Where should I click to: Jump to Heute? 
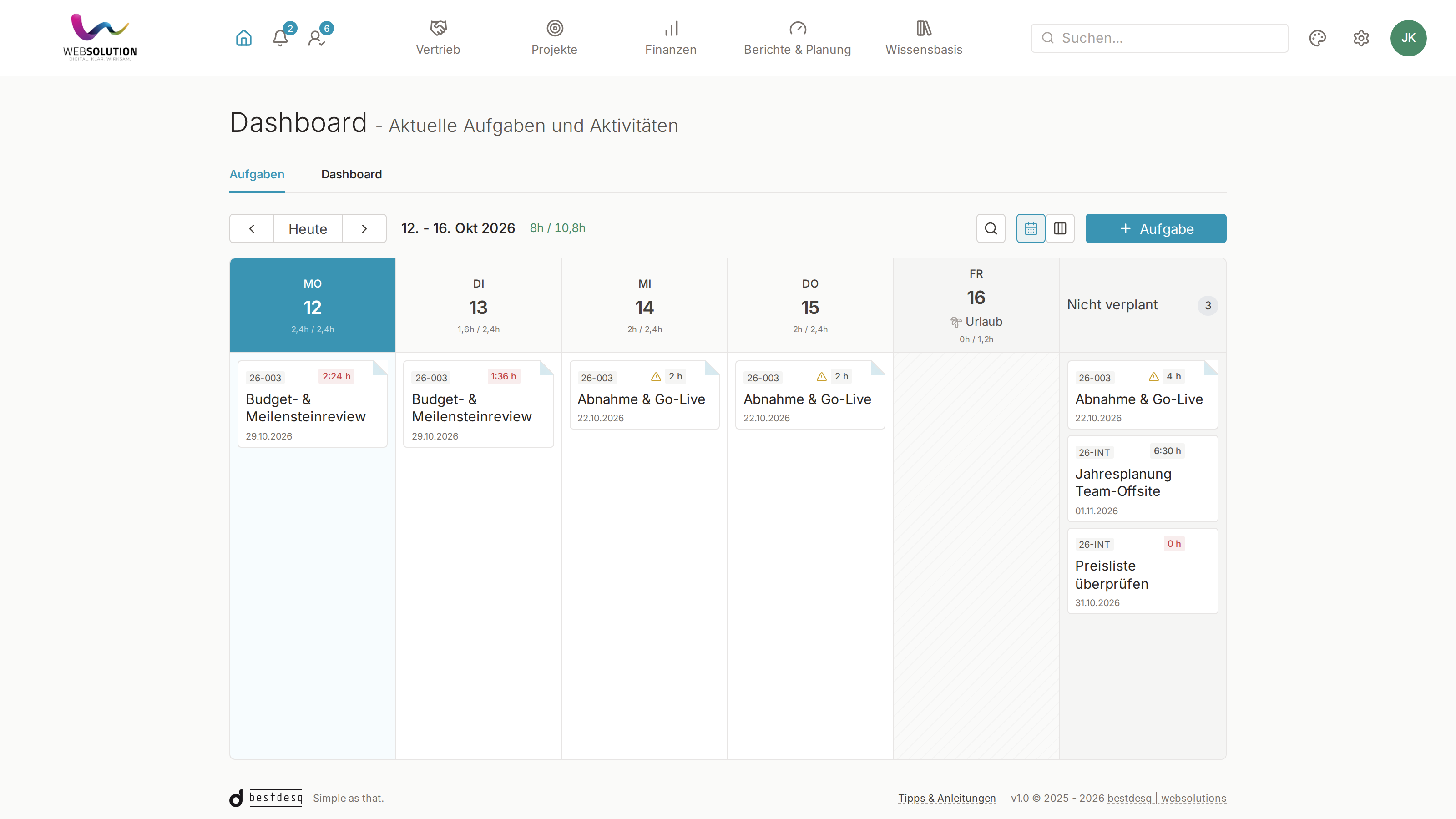click(x=308, y=228)
